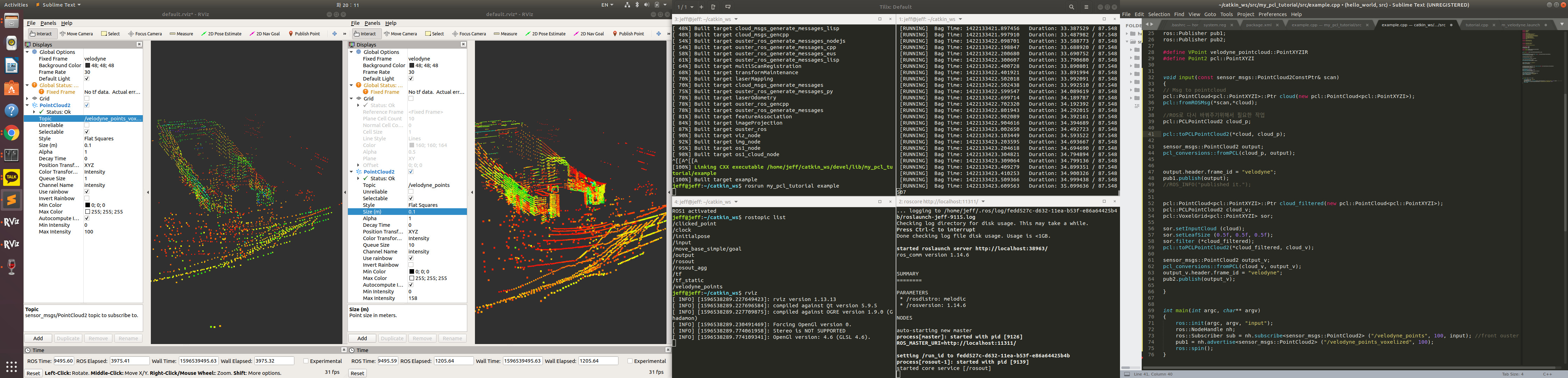Open KakaoTalk from Ubuntu dock

tap(12, 177)
